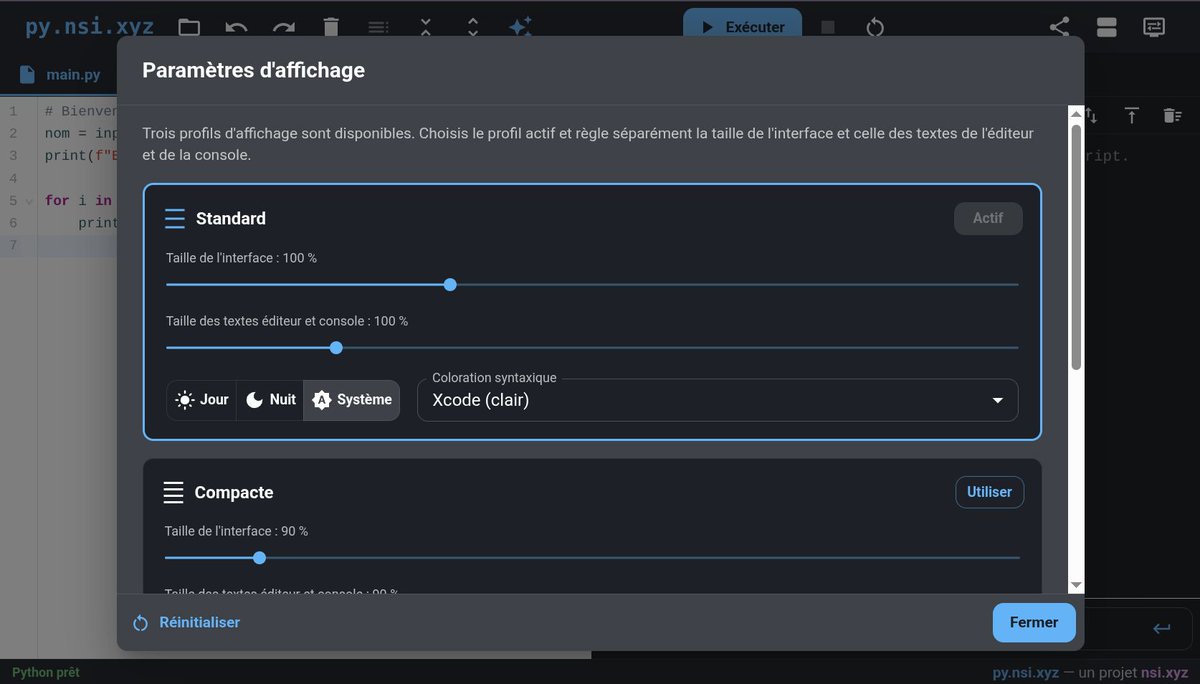Click the restart circular arrow icon
Image resolution: width=1200 pixels, height=684 pixels.
(875, 27)
